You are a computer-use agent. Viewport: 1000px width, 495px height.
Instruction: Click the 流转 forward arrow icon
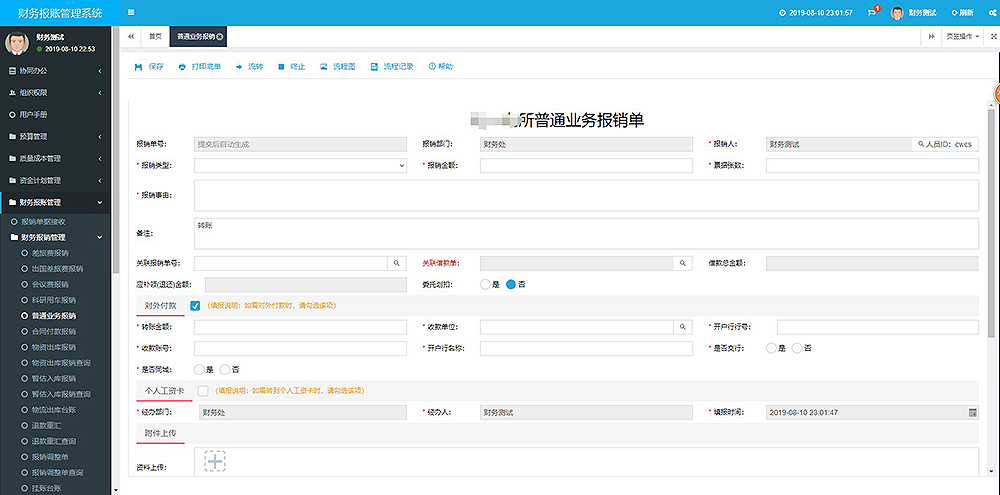click(x=239, y=66)
